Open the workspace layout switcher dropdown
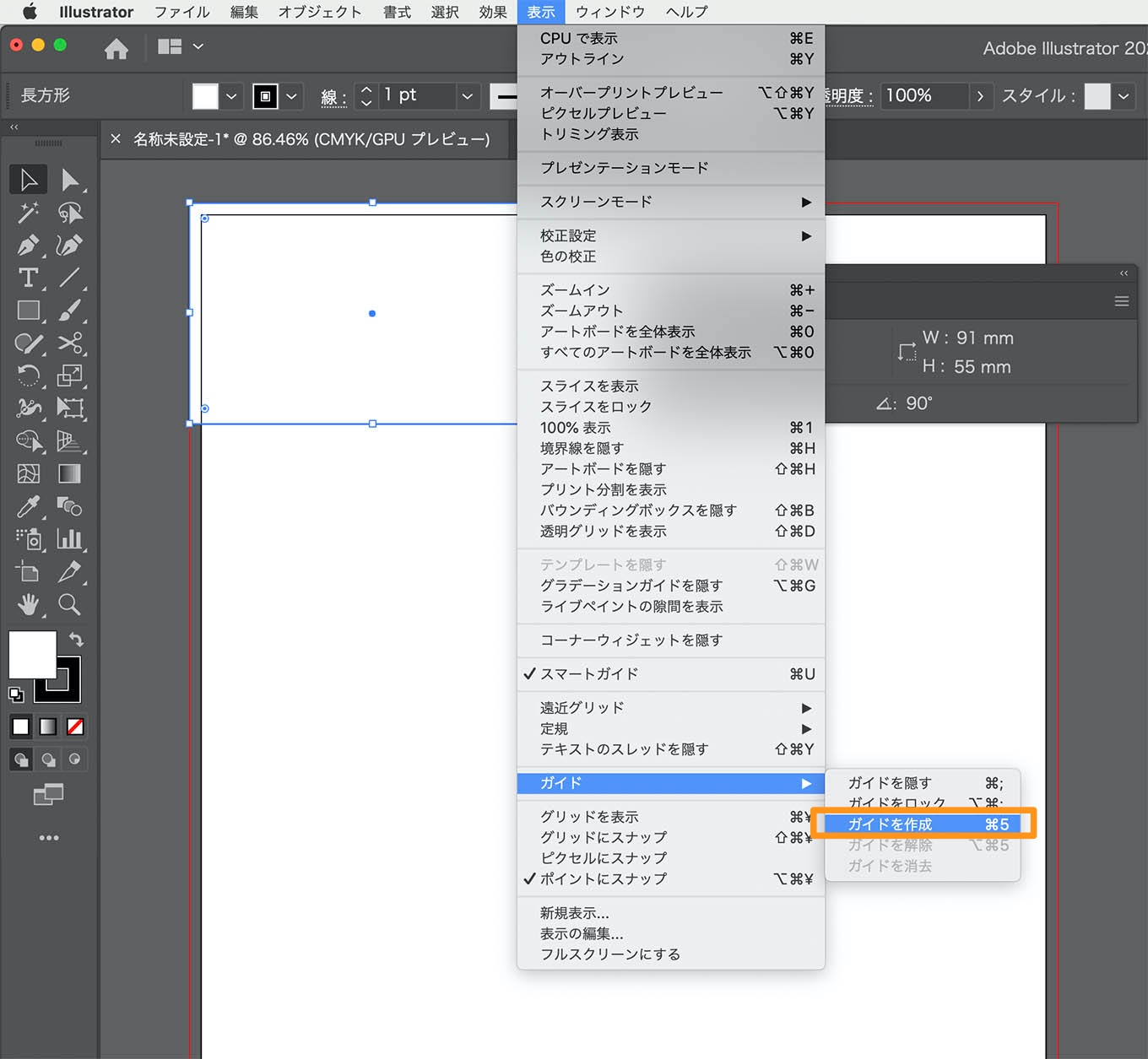The width and height of the screenshot is (1148, 1059). 198,47
